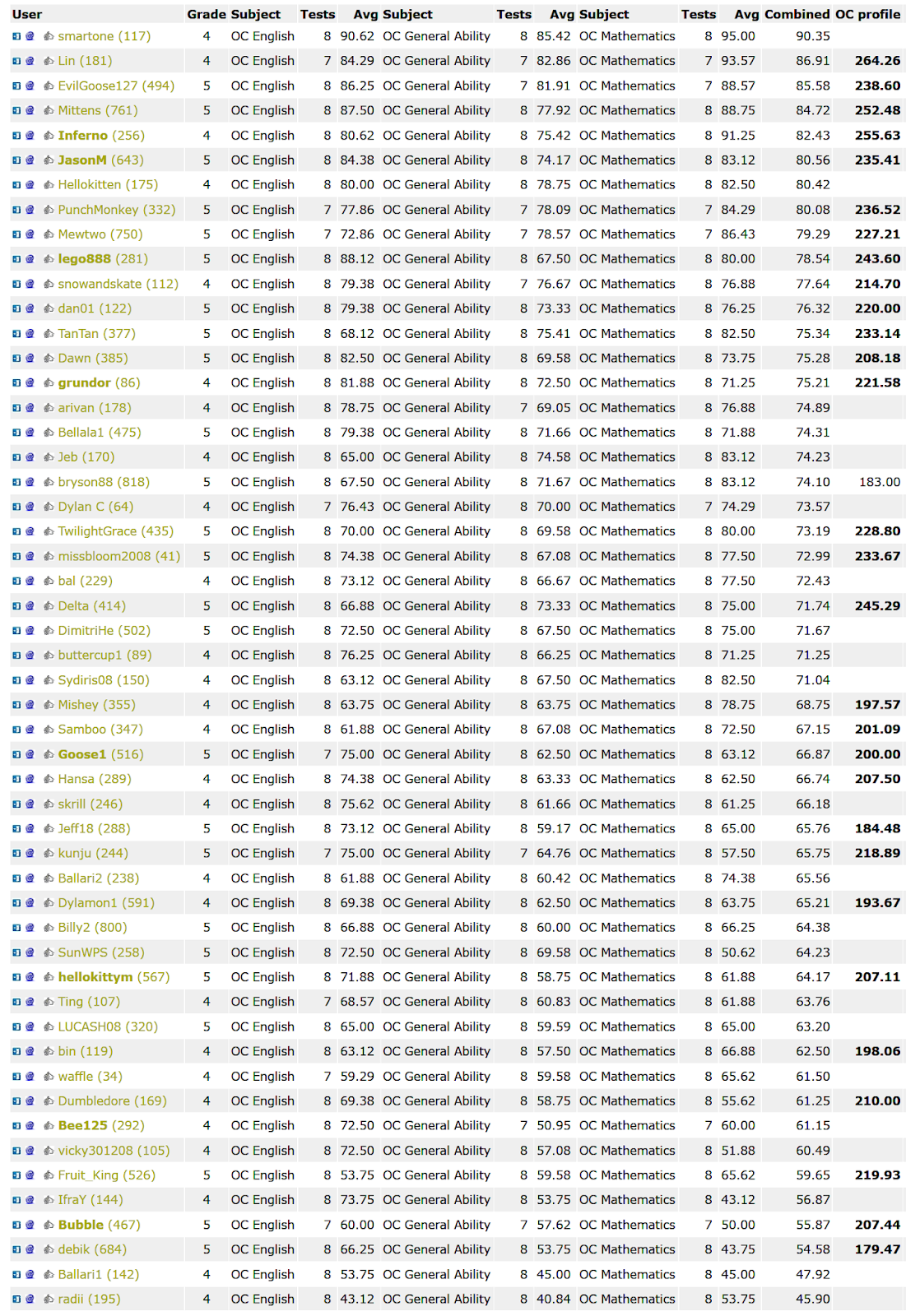Screen dimensions: 906x1316
Task: Click the gray icon before skrill
Action: tap(49, 804)
